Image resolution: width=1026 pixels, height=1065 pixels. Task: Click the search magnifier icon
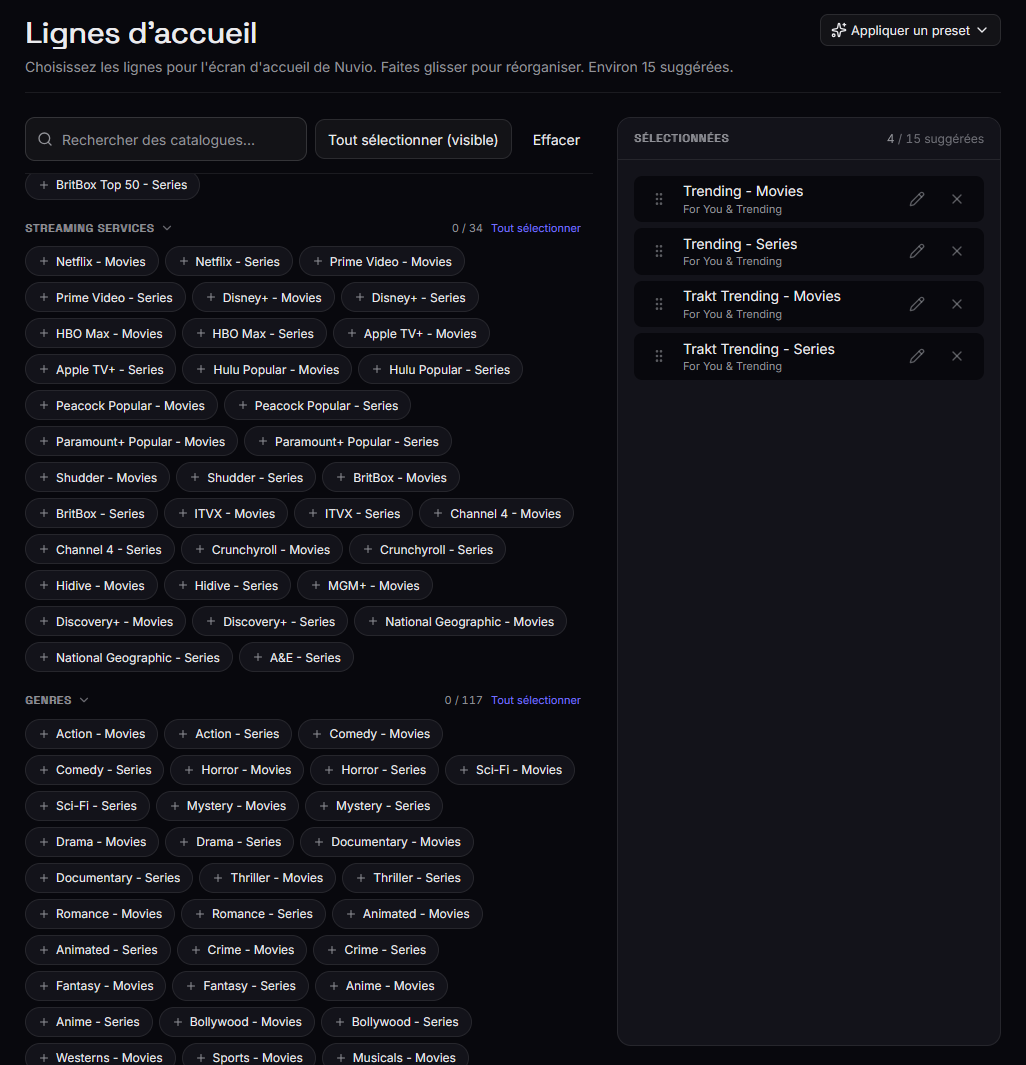(45, 139)
